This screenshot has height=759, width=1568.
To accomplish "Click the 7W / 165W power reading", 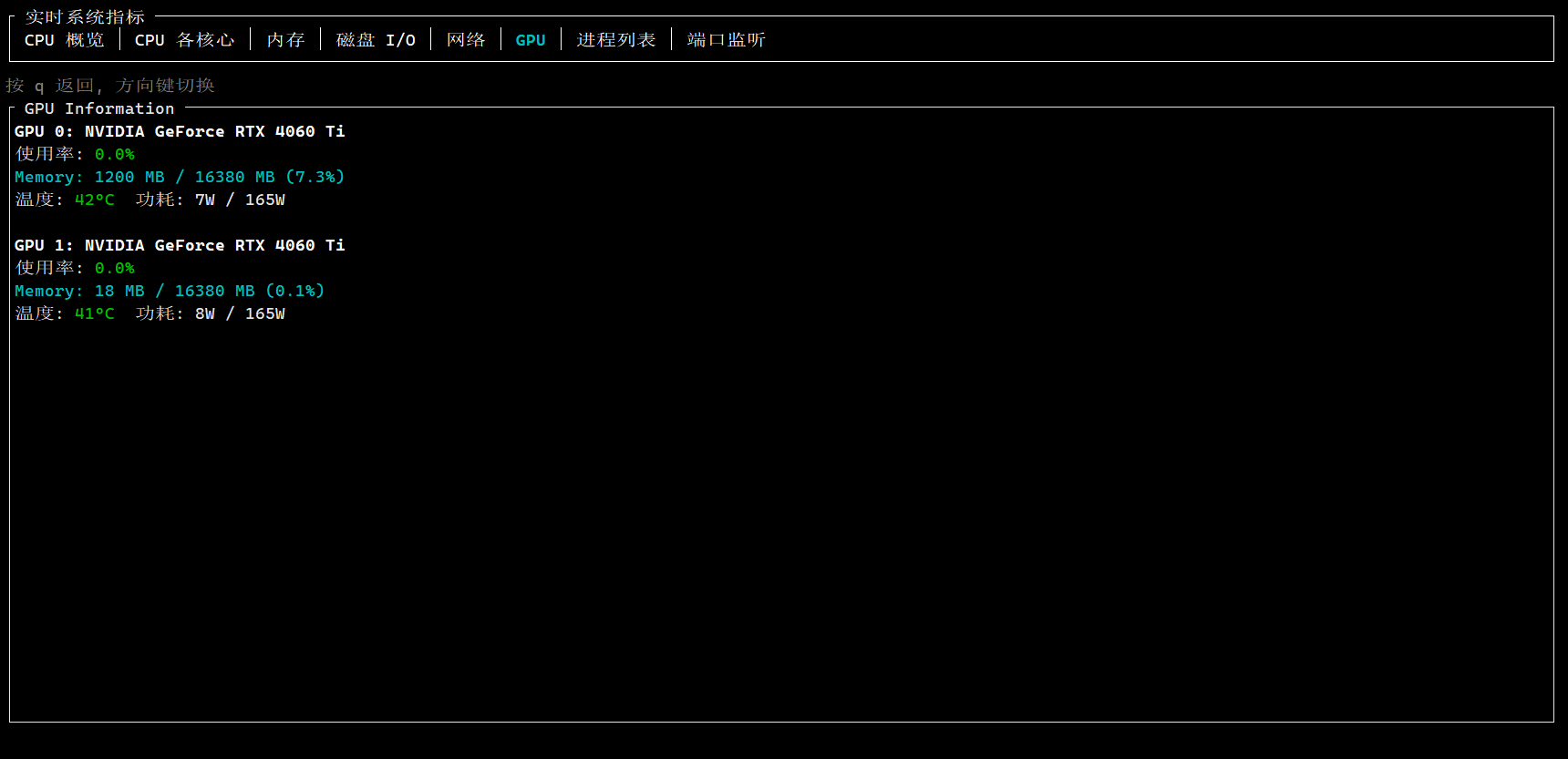I will (240, 200).
